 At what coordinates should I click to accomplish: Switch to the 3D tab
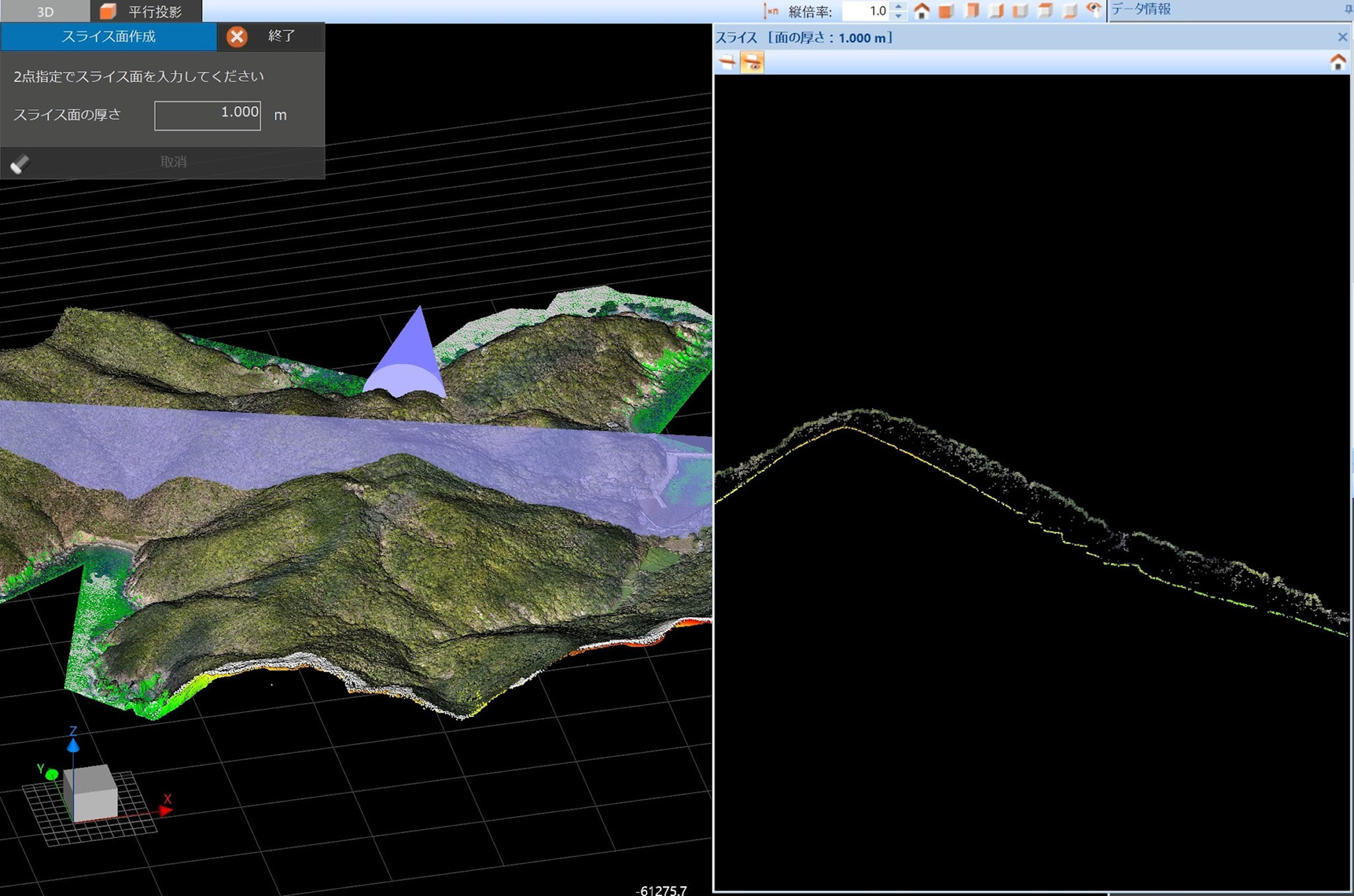[x=45, y=11]
